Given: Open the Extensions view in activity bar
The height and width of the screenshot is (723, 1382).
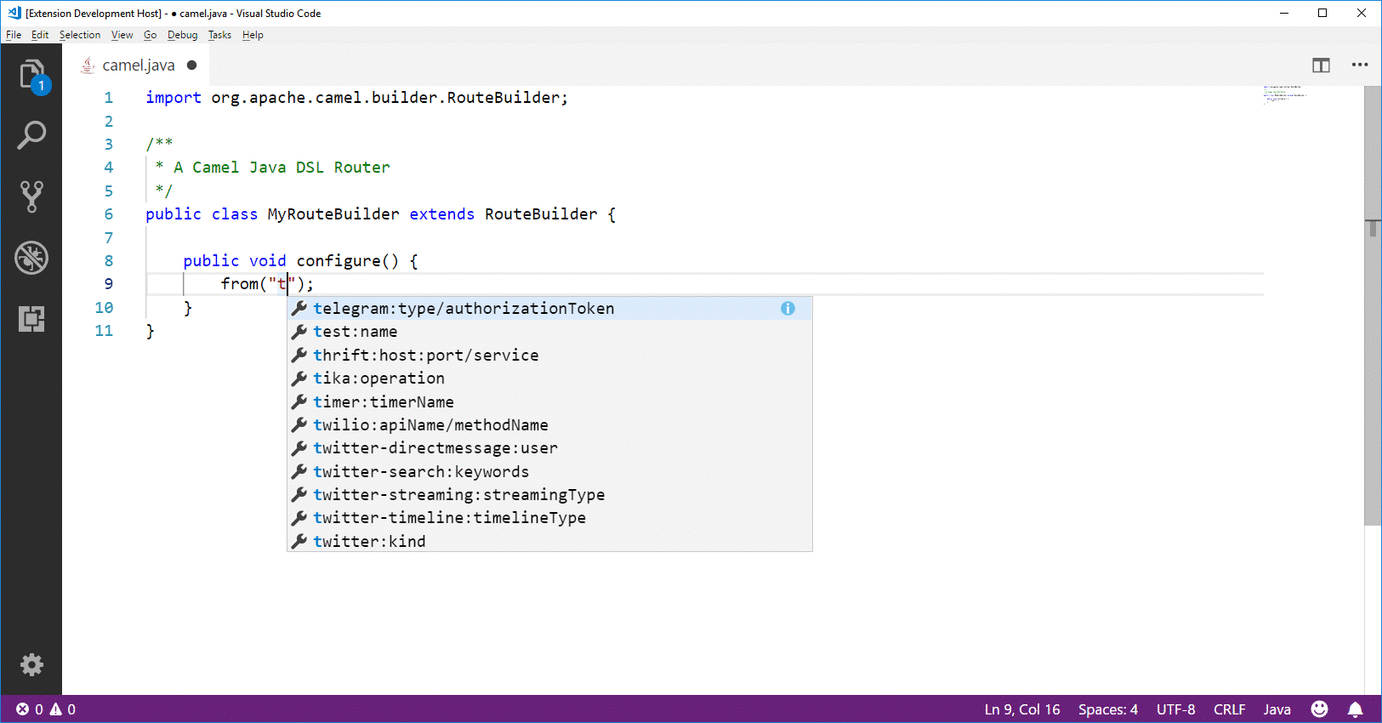Looking at the screenshot, I should (31, 319).
